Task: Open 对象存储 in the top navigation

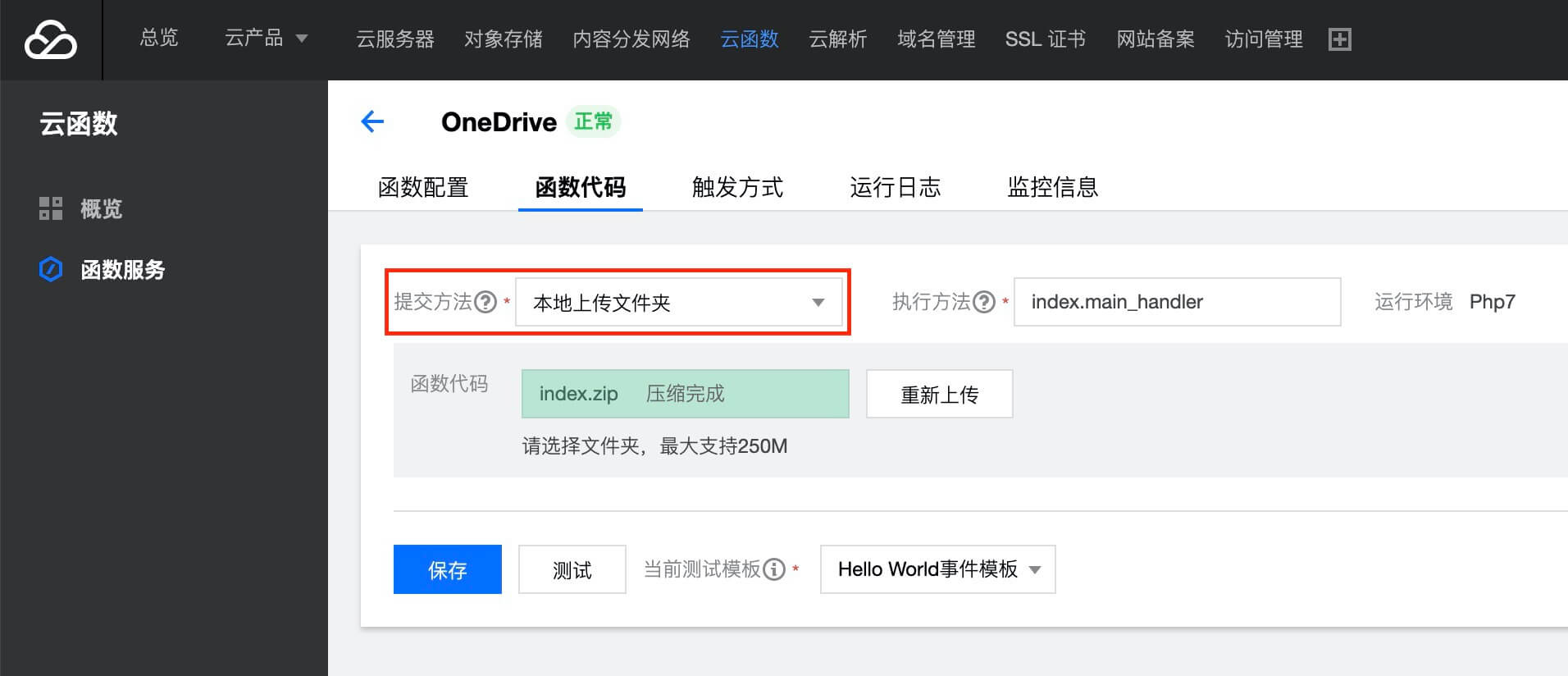Action: [503, 39]
